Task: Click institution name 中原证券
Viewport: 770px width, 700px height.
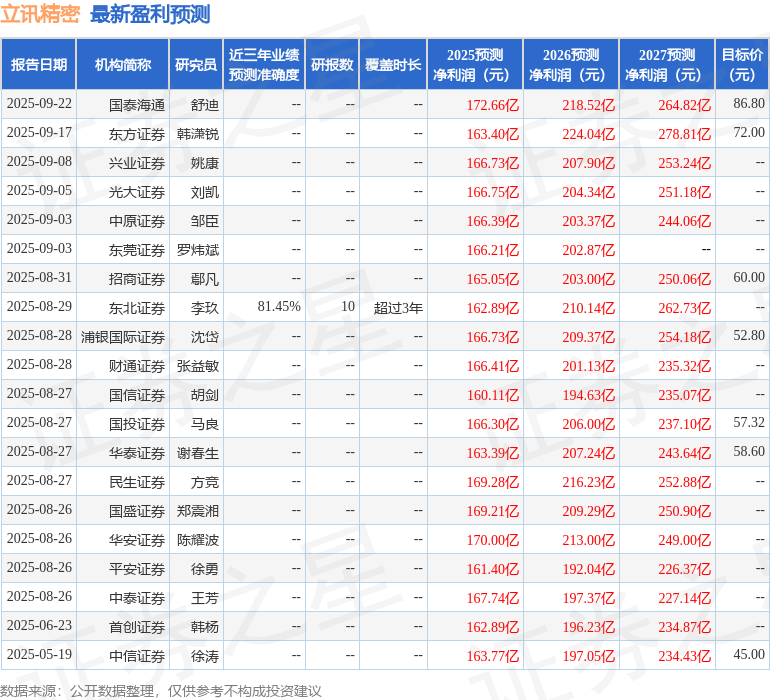Action: click(137, 221)
